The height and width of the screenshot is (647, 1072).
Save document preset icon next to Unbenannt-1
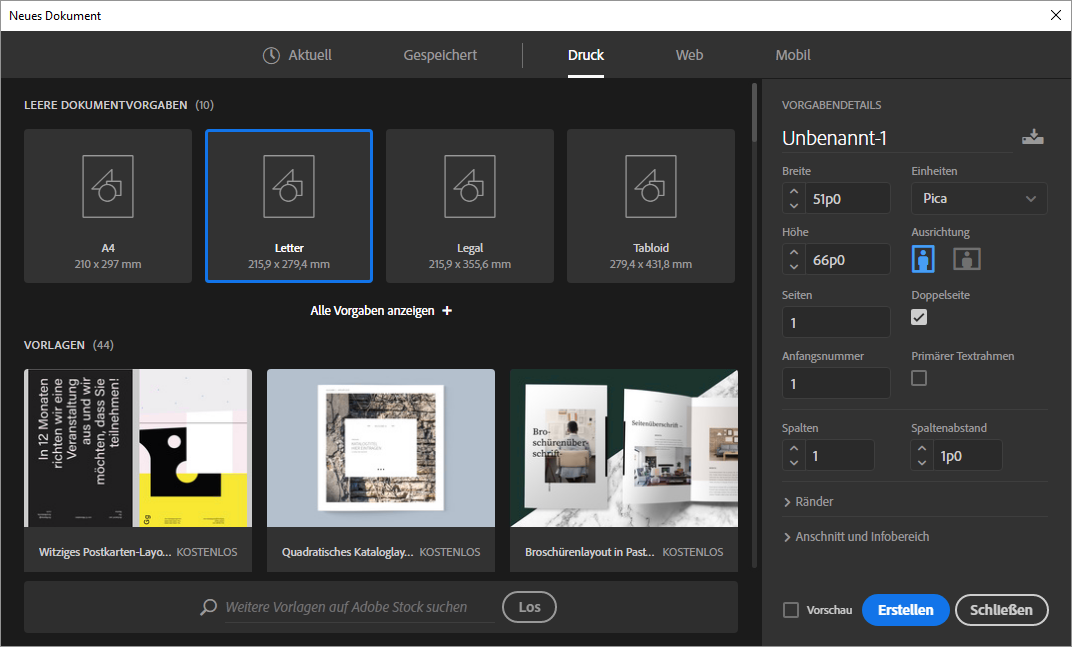(1032, 137)
